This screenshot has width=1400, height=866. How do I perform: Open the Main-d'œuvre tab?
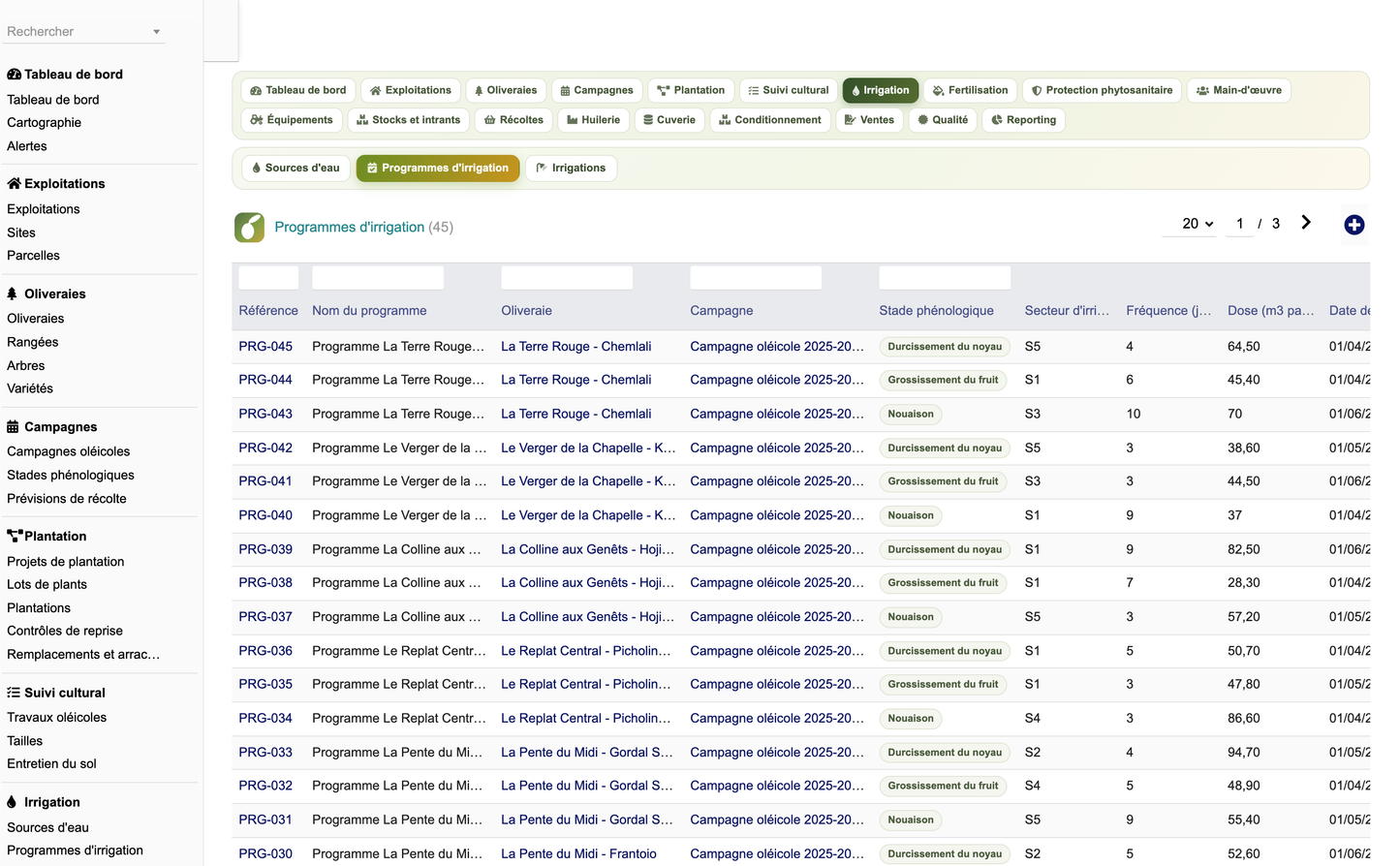pyautogui.click(x=1238, y=90)
